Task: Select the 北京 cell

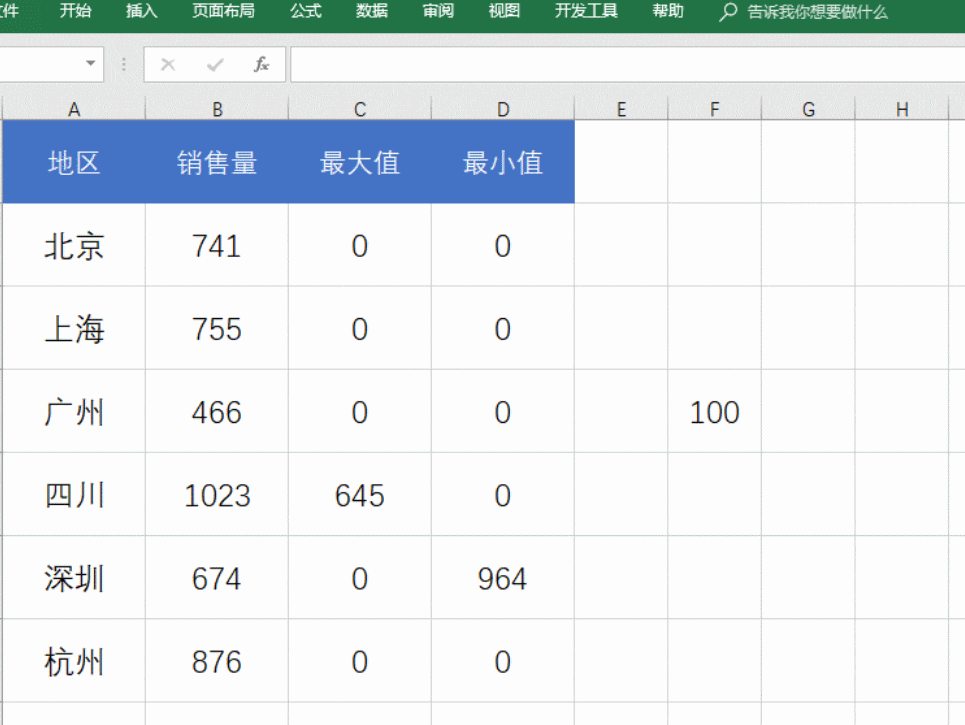Action: [x=74, y=245]
